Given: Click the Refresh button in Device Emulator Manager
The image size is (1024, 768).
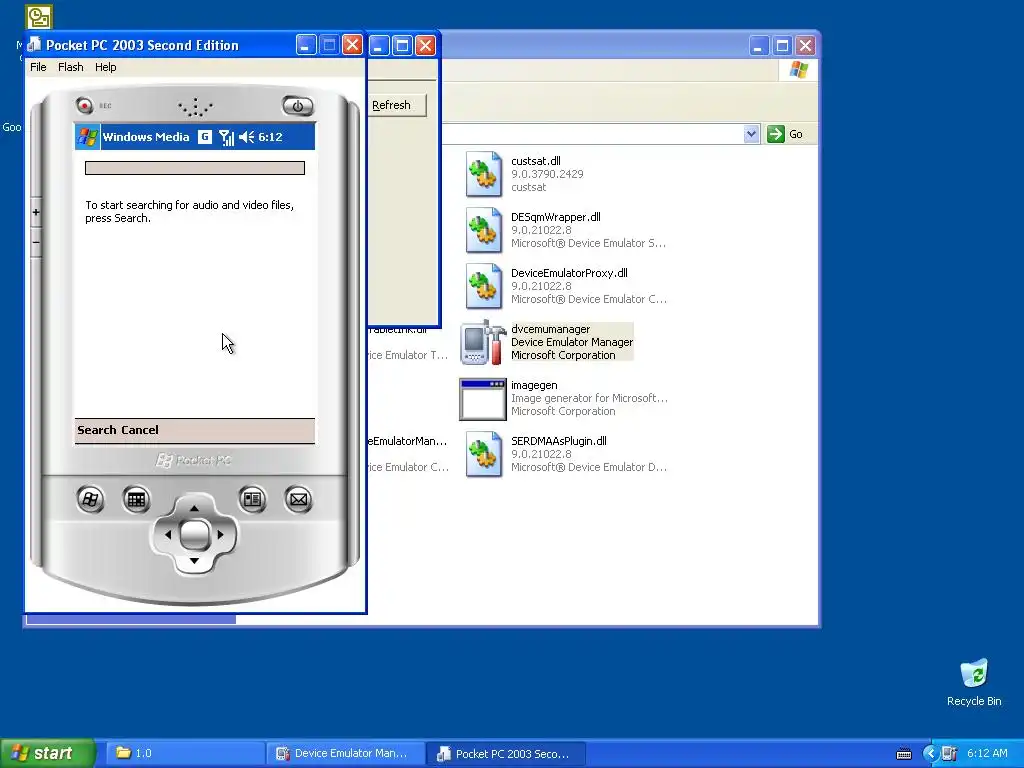Looking at the screenshot, I should [396, 105].
